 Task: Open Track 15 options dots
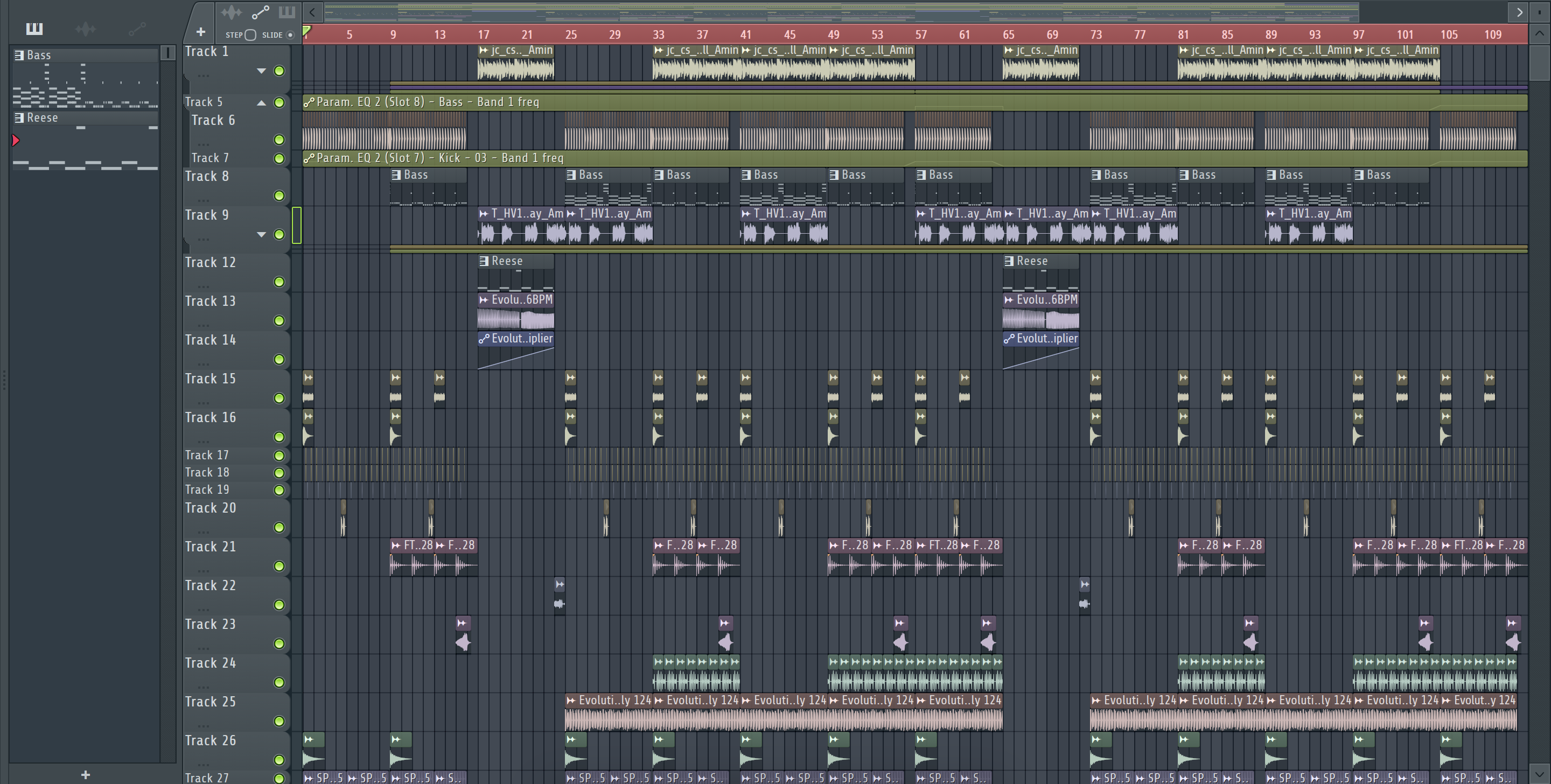[x=204, y=403]
